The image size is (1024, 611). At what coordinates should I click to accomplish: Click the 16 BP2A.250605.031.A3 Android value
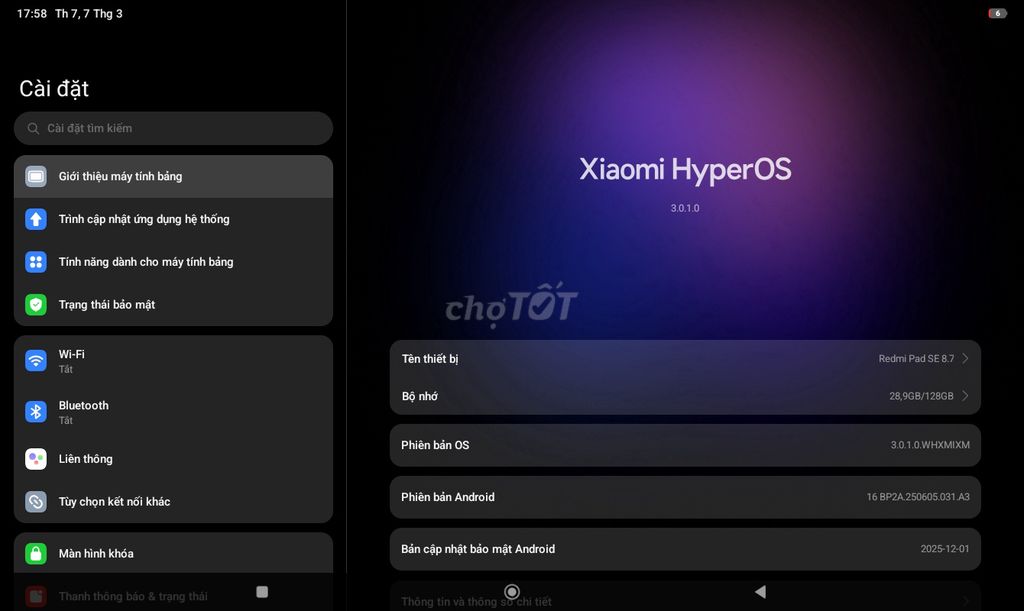coord(918,497)
